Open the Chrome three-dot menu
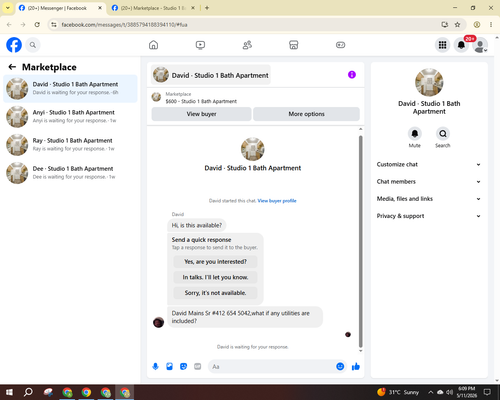Image resolution: width=500 pixels, height=400 pixels. tap(491, 25)
